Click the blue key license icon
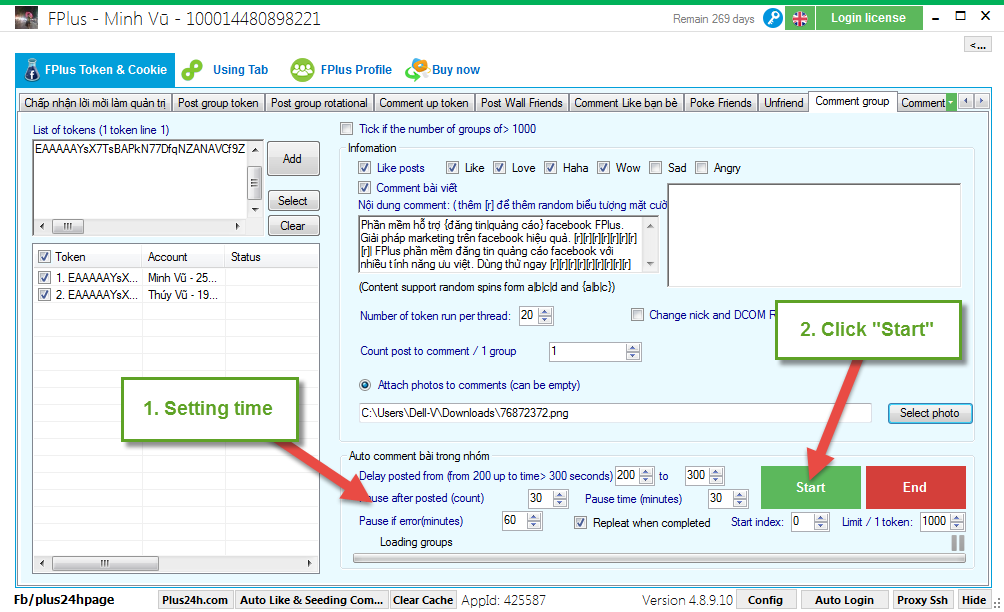 click(x=773, y=18)
